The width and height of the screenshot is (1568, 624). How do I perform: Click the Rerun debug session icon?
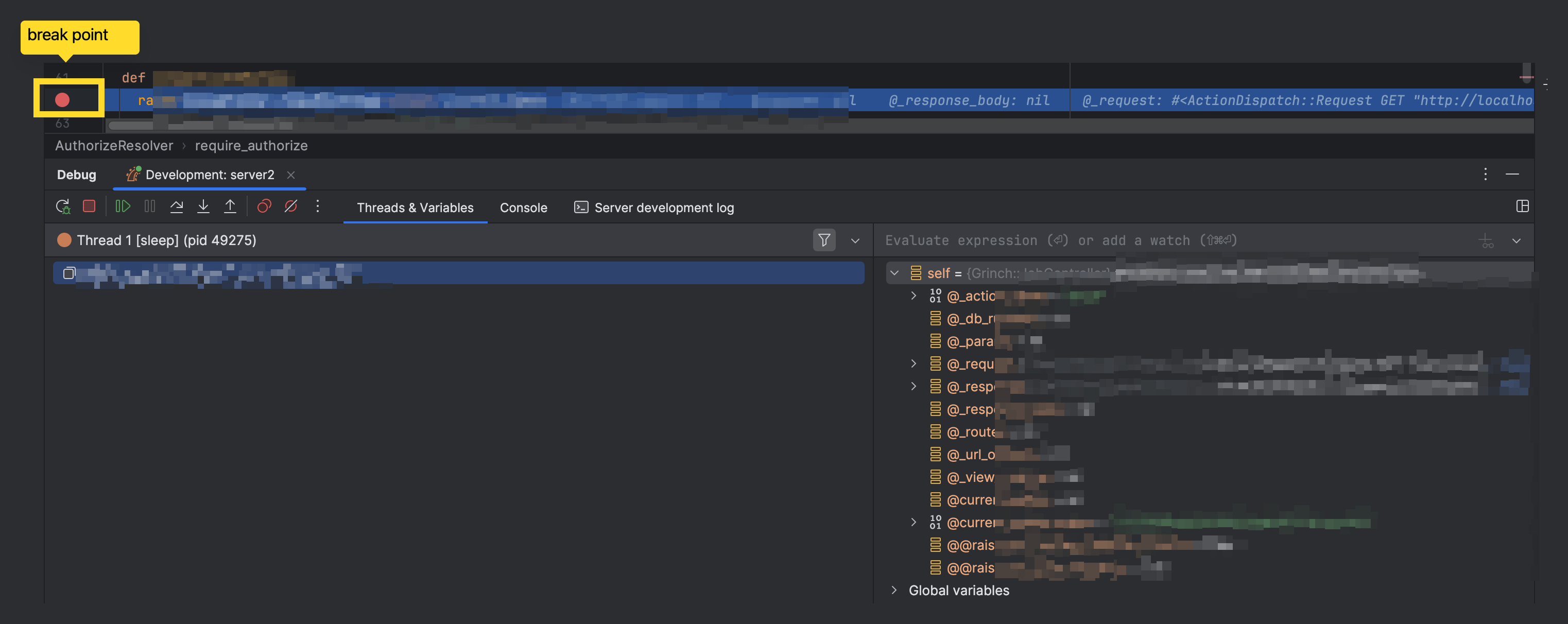click(x=63, y=207)
